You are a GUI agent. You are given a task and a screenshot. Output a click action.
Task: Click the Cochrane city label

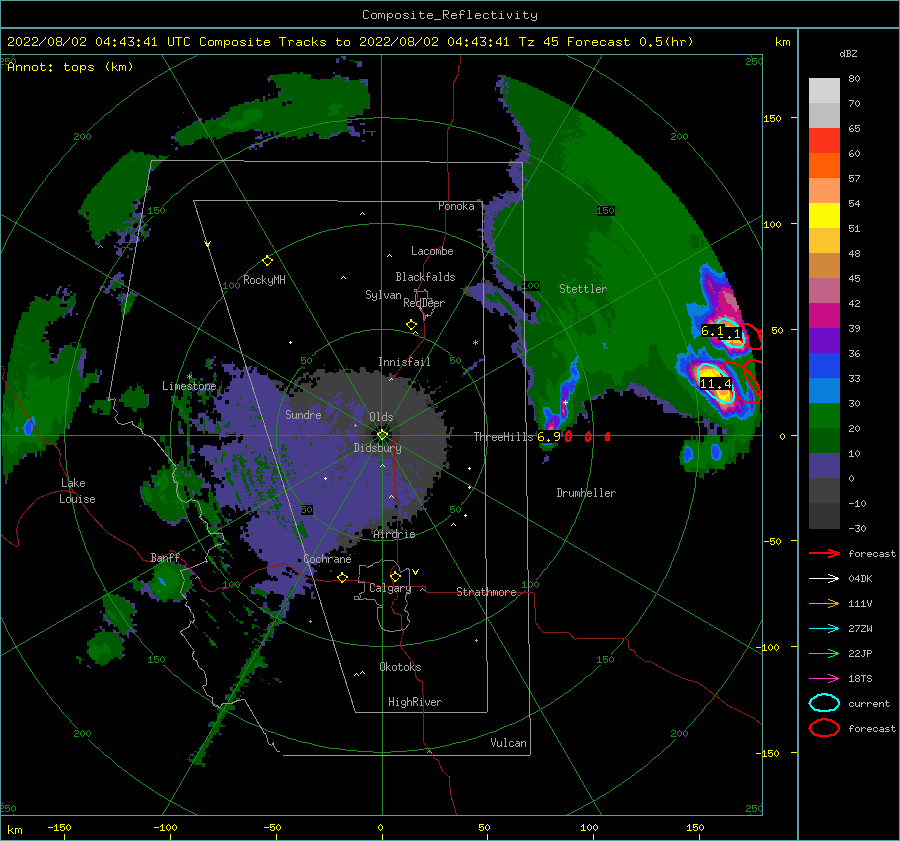tap(327, 559)
